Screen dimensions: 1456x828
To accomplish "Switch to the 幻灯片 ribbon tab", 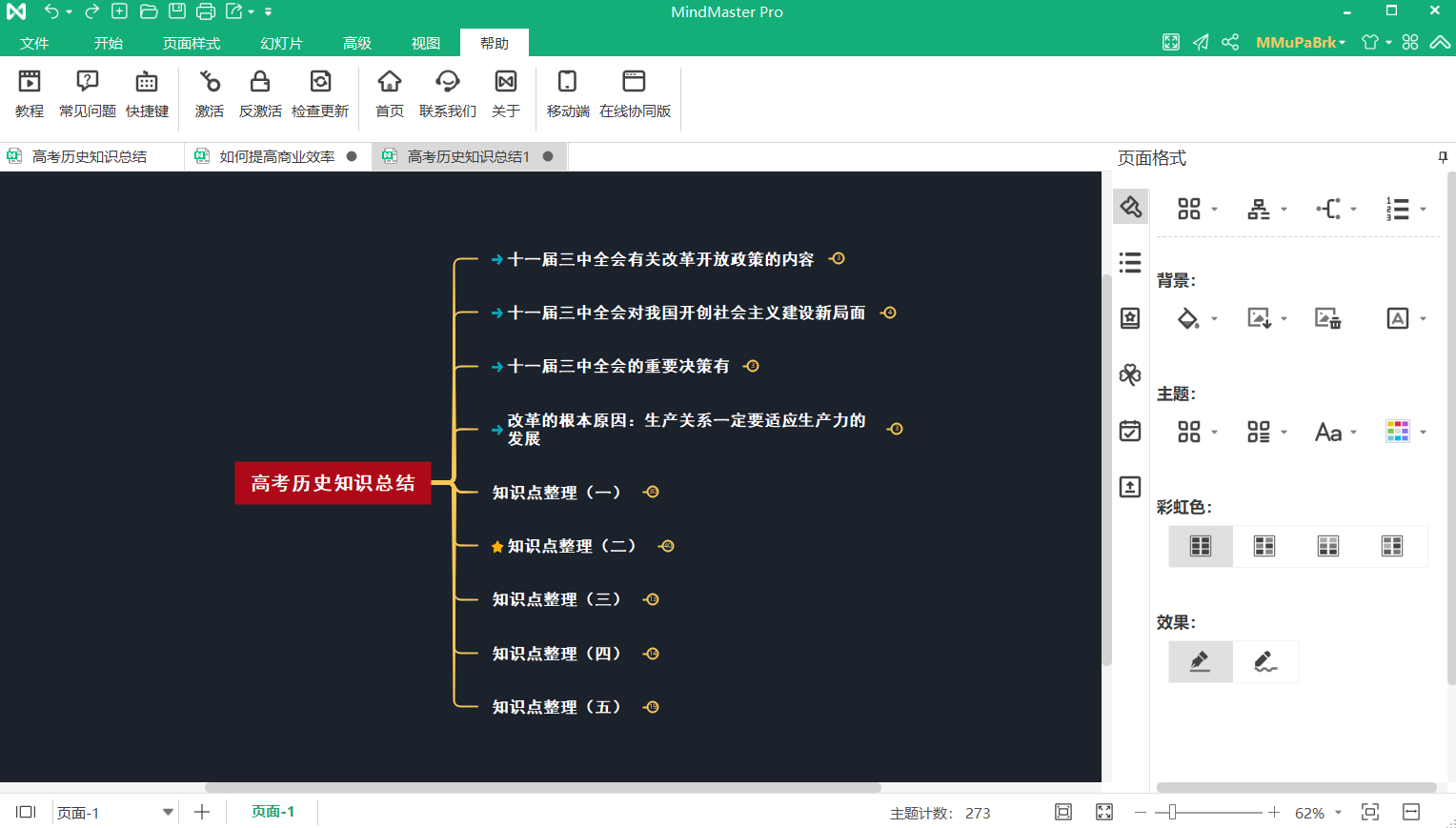I will click(281, 43).
